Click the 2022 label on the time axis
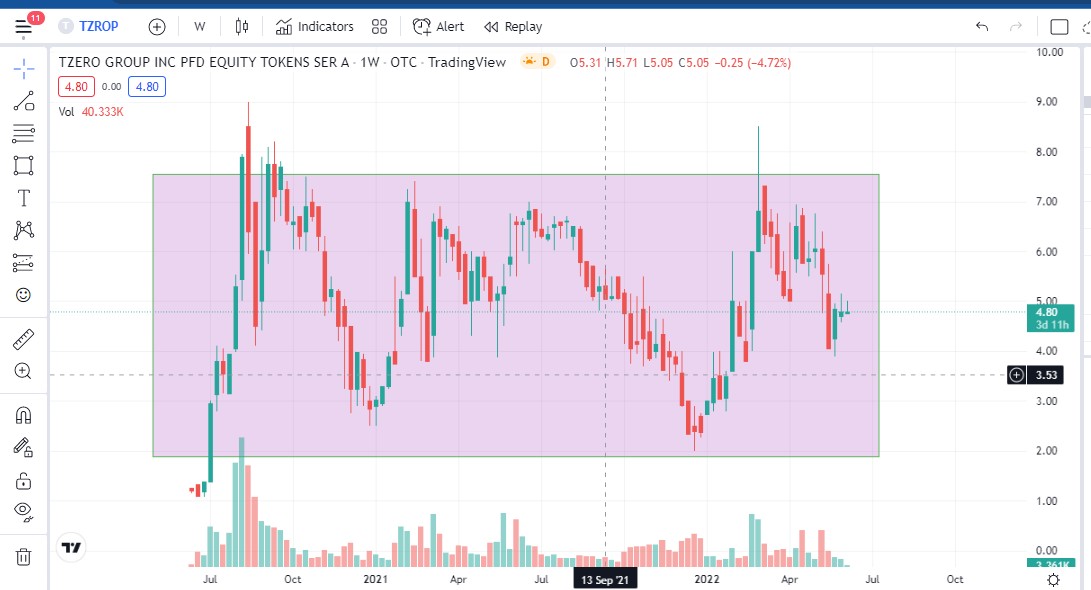The image size is (1091, 590). pyautogui.click(x=707, y=579)
